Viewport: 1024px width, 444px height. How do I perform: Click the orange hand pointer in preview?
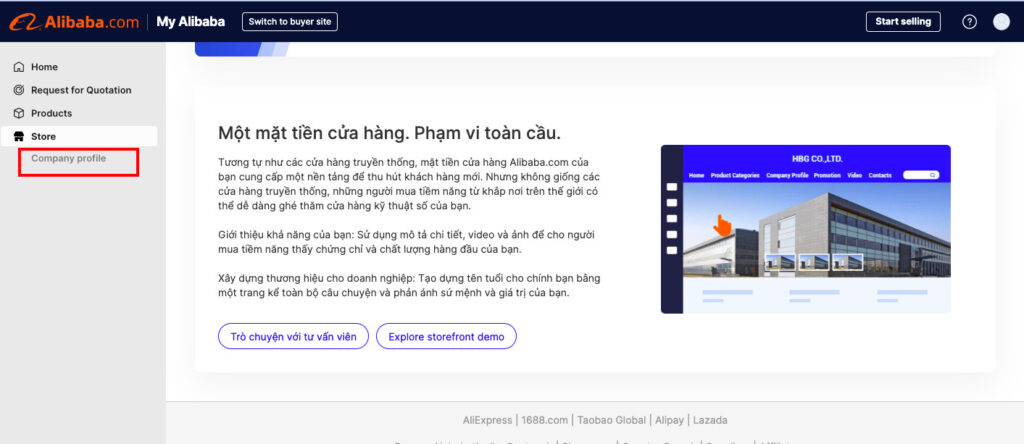pyautogui.click(x=723, y=225)
